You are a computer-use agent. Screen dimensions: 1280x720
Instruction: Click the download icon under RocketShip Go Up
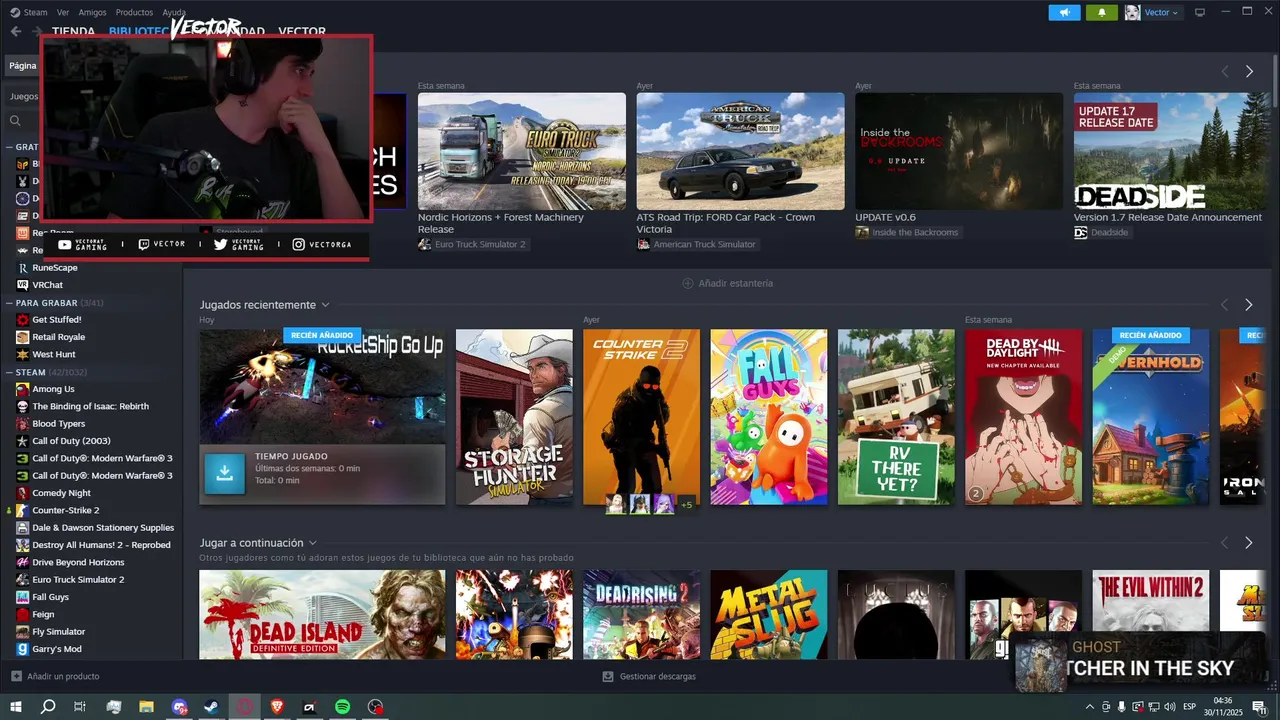225,474
